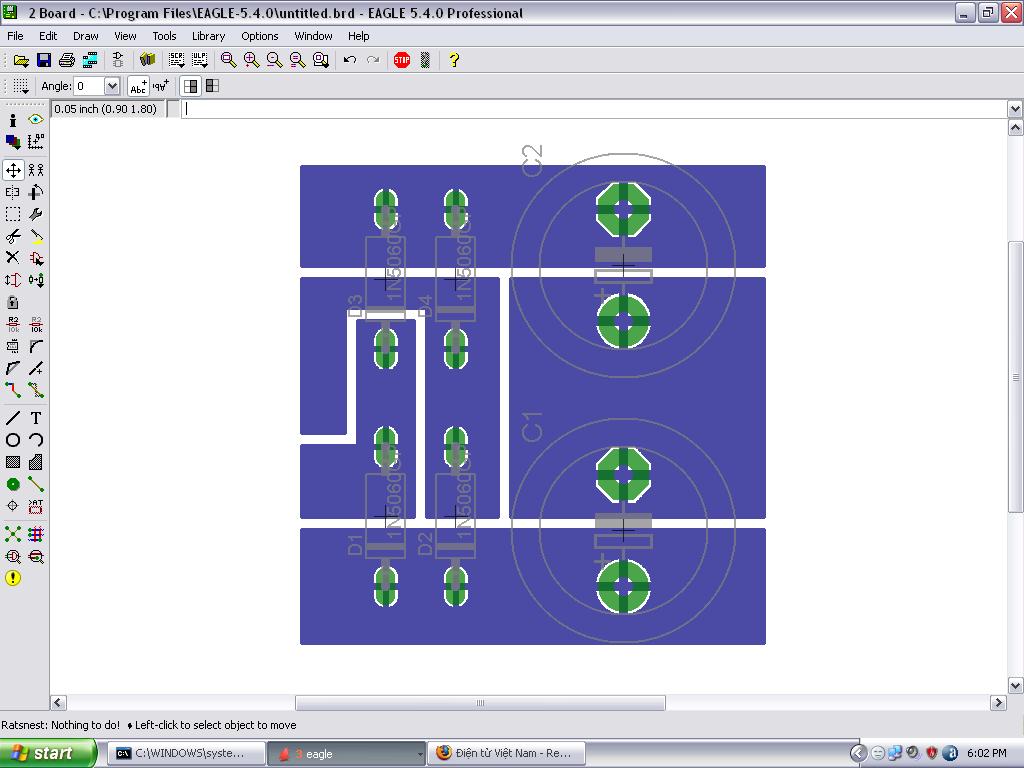Select the Delete tool
The image size is (1024, 768).
pyautogui.click(x=12, y=258)
